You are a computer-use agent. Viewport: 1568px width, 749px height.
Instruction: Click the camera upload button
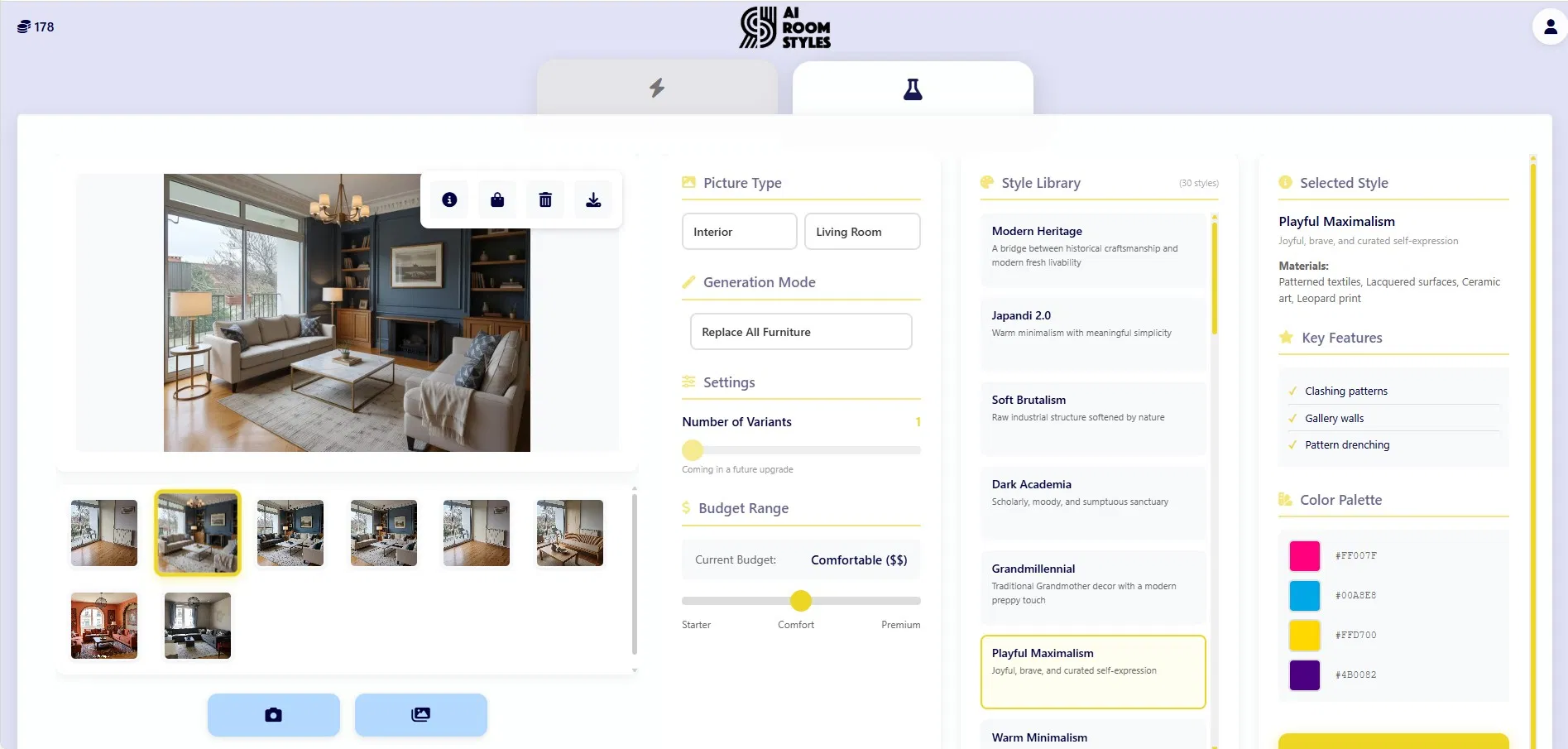[274, 715]
